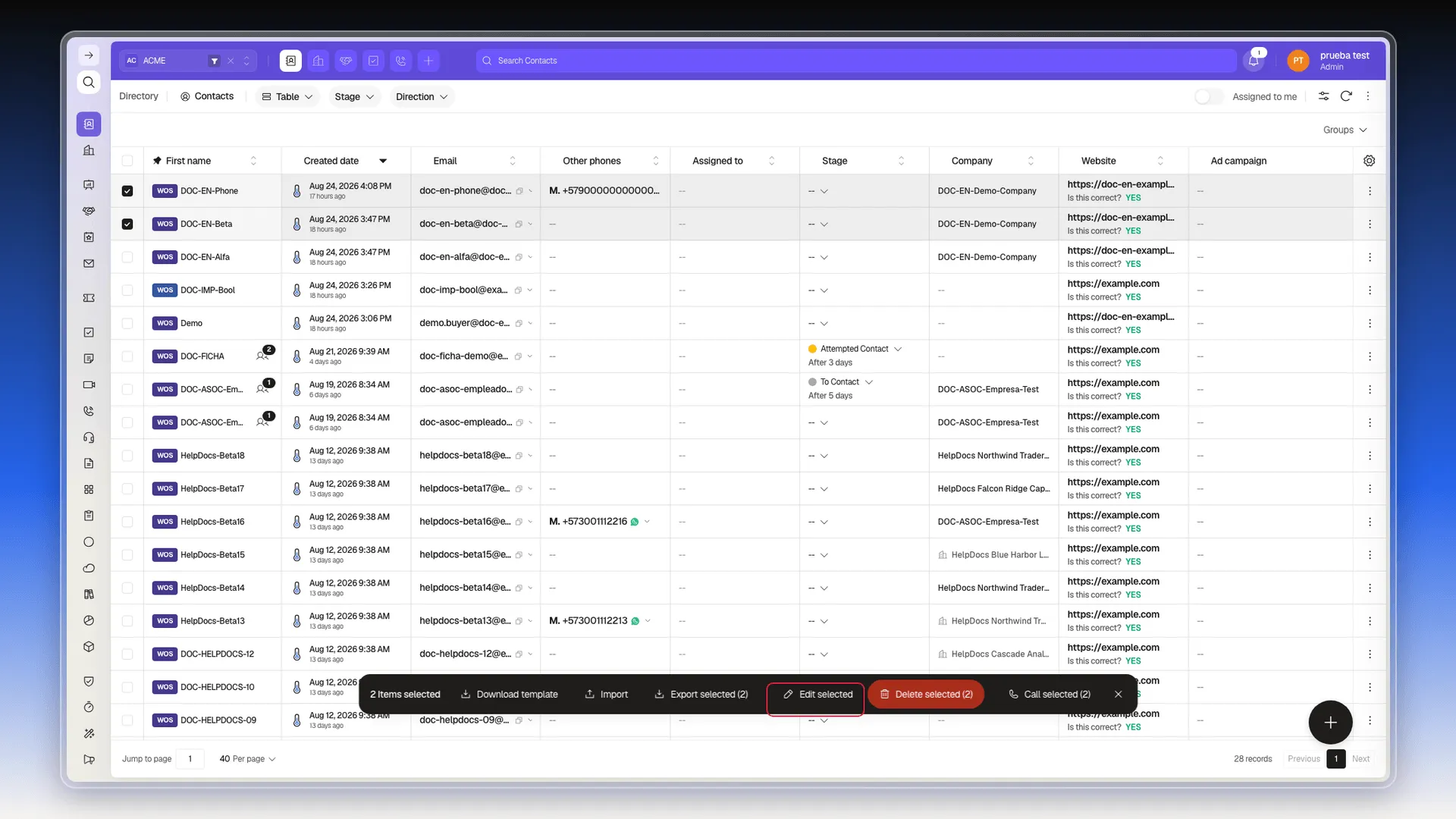Click Edit selected button
Viewport: 1456px width, 819px height.
(817, 694)
